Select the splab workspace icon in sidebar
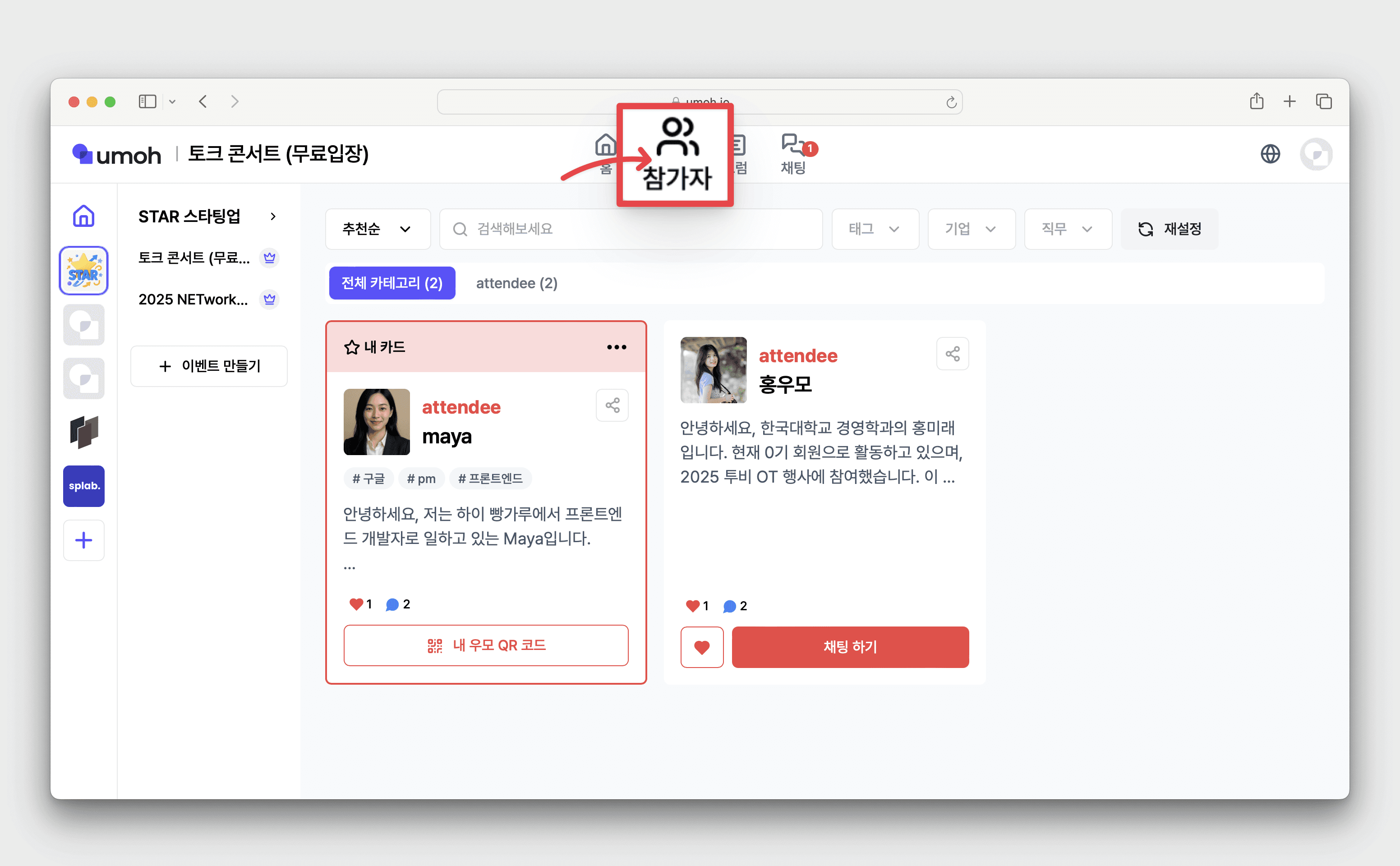The width and height of the screenshot is (1400, 866). click(x=83, y=486)
